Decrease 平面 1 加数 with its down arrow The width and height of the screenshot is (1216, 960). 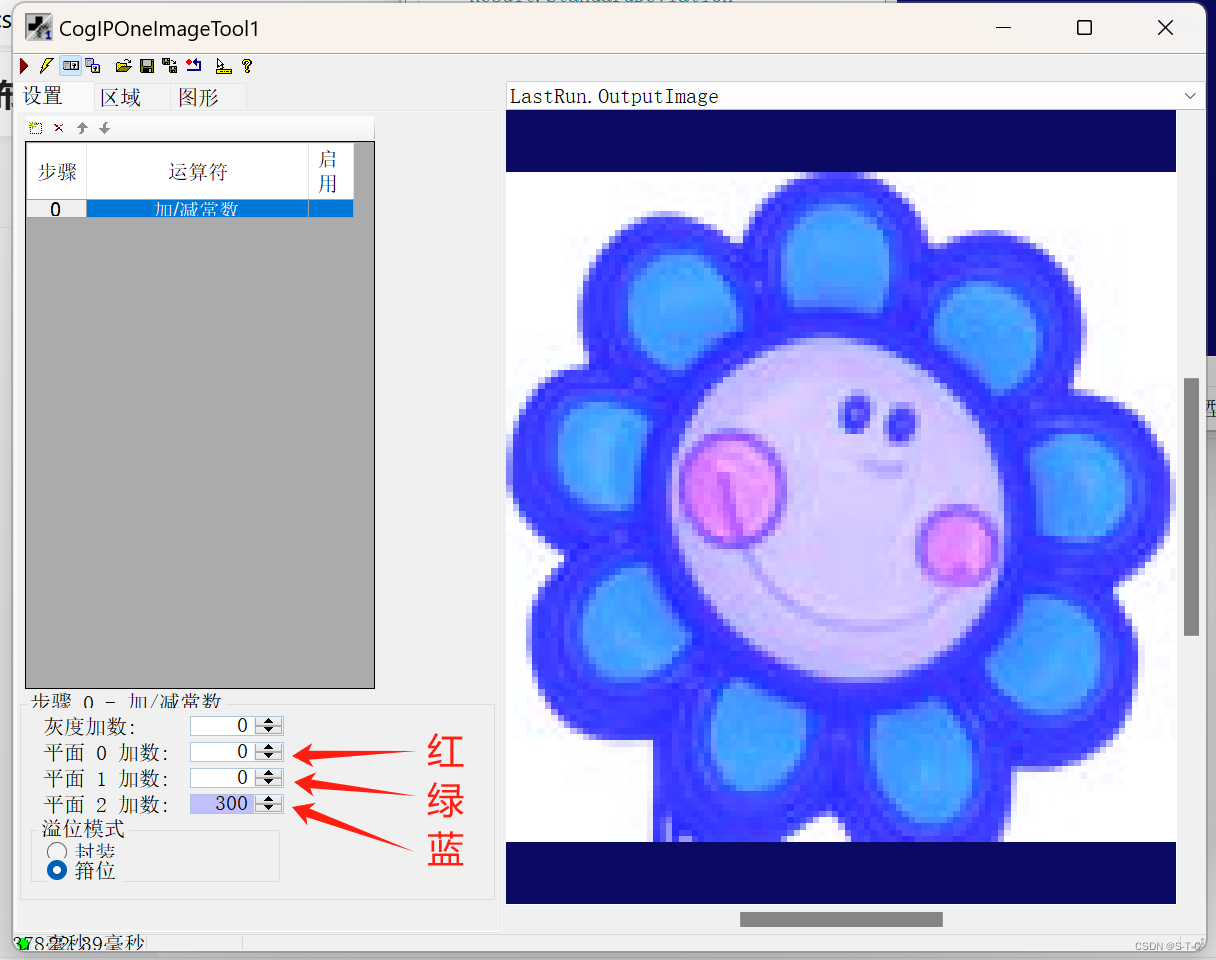(269, 783)
